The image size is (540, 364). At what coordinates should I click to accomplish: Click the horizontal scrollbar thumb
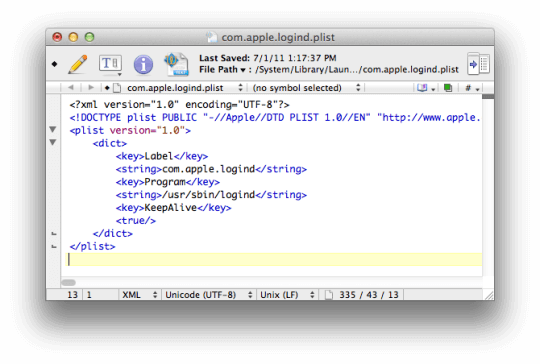[69, 283]
